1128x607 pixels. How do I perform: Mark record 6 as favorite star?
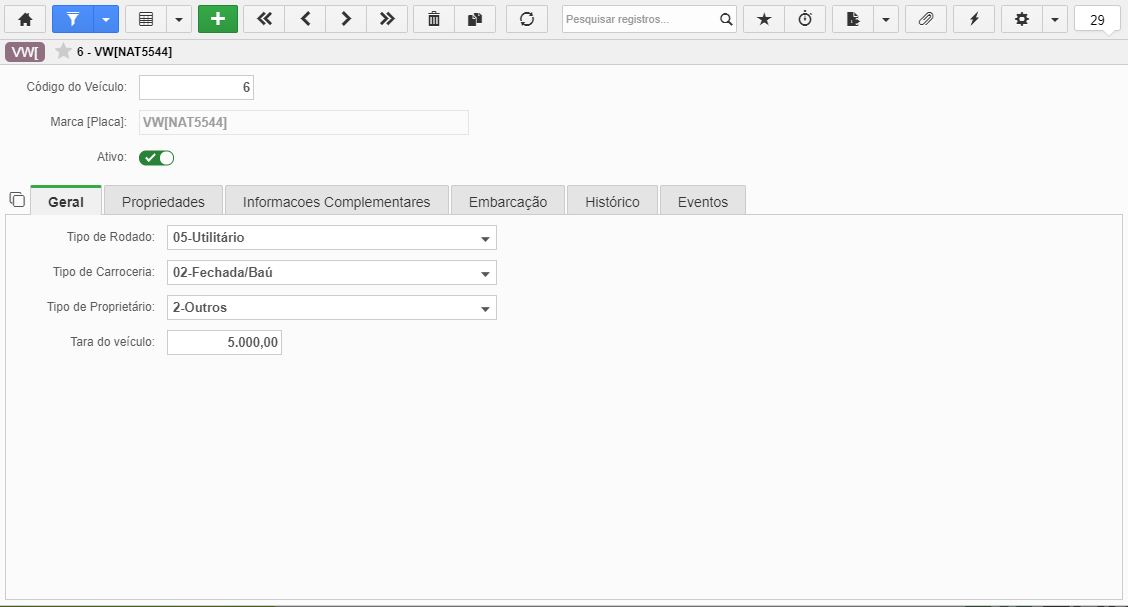coord(63,51)
